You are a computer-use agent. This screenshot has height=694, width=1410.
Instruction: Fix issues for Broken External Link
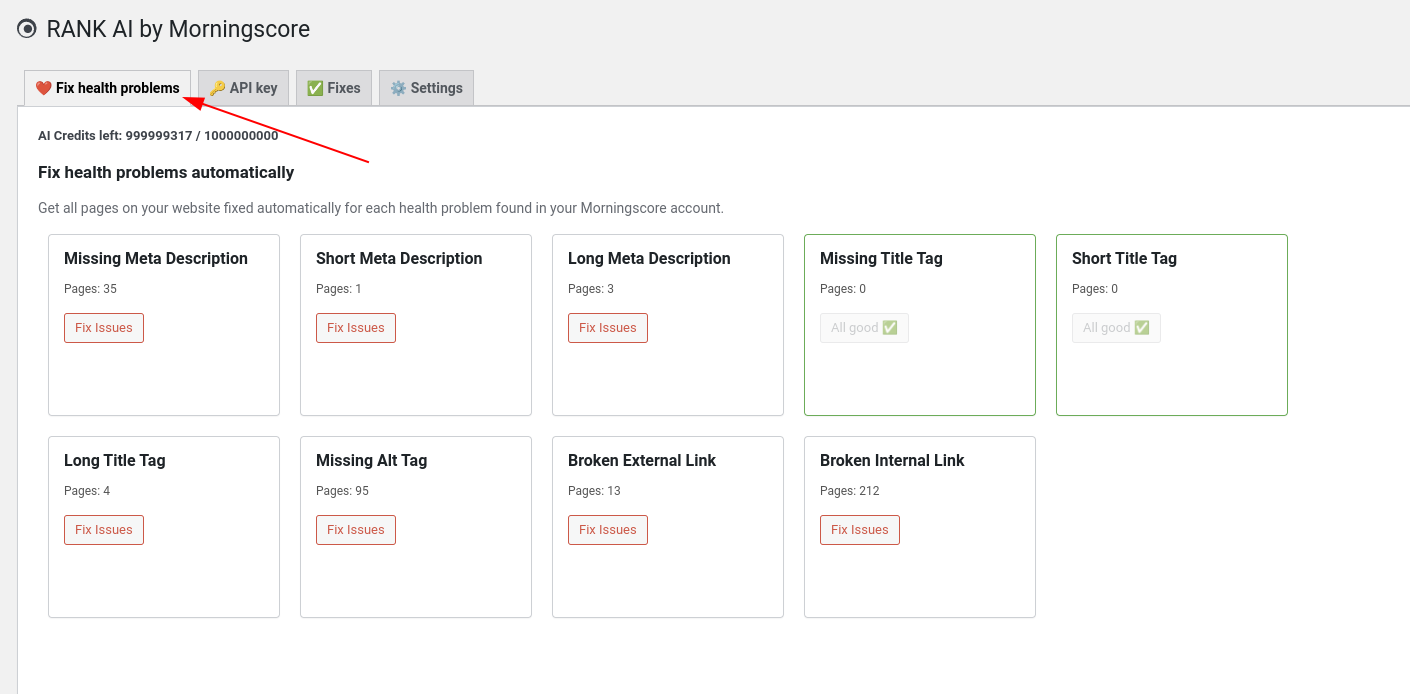[608, 530]
